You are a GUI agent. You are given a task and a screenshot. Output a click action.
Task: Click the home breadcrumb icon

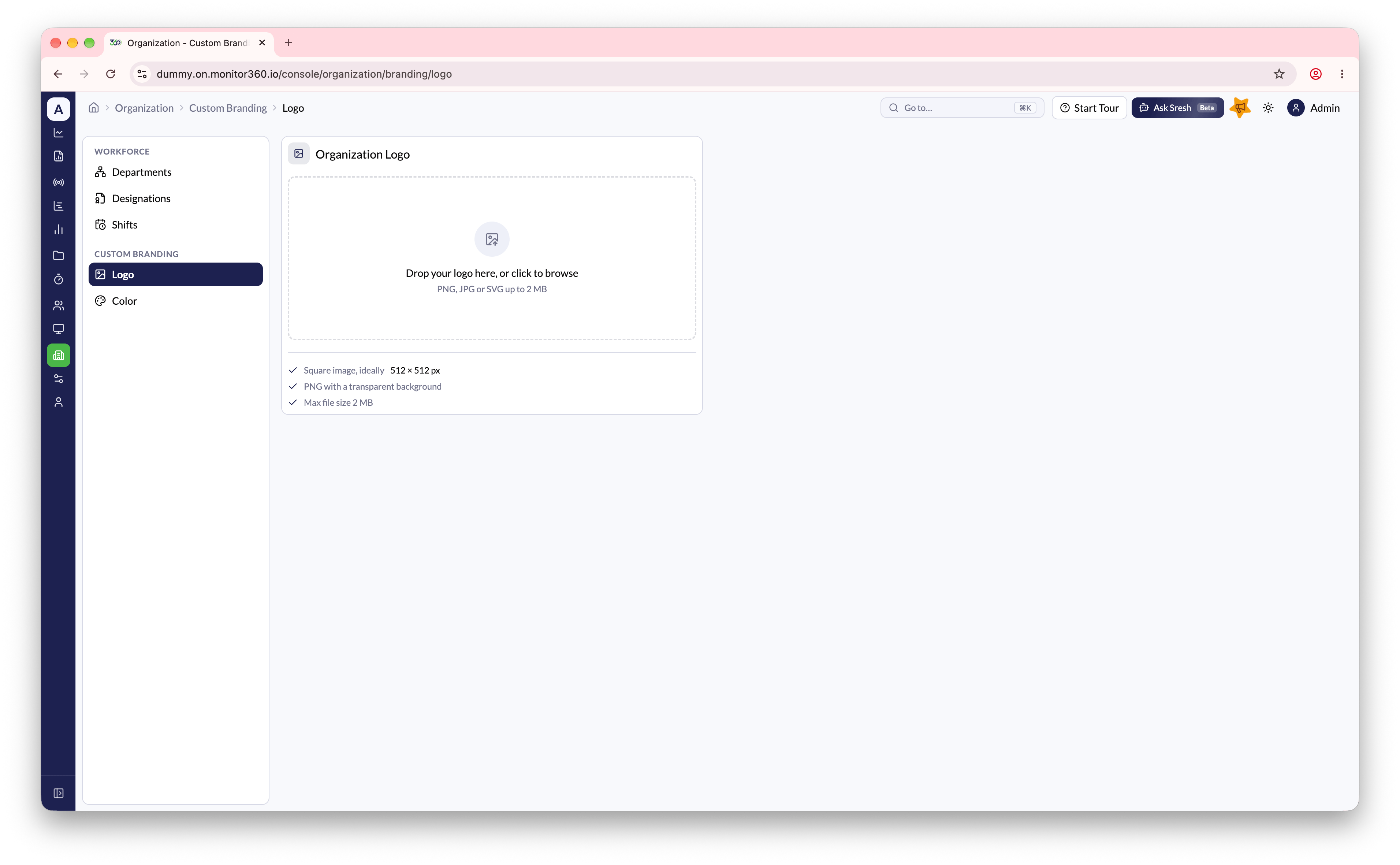click(x=94, y=108)
